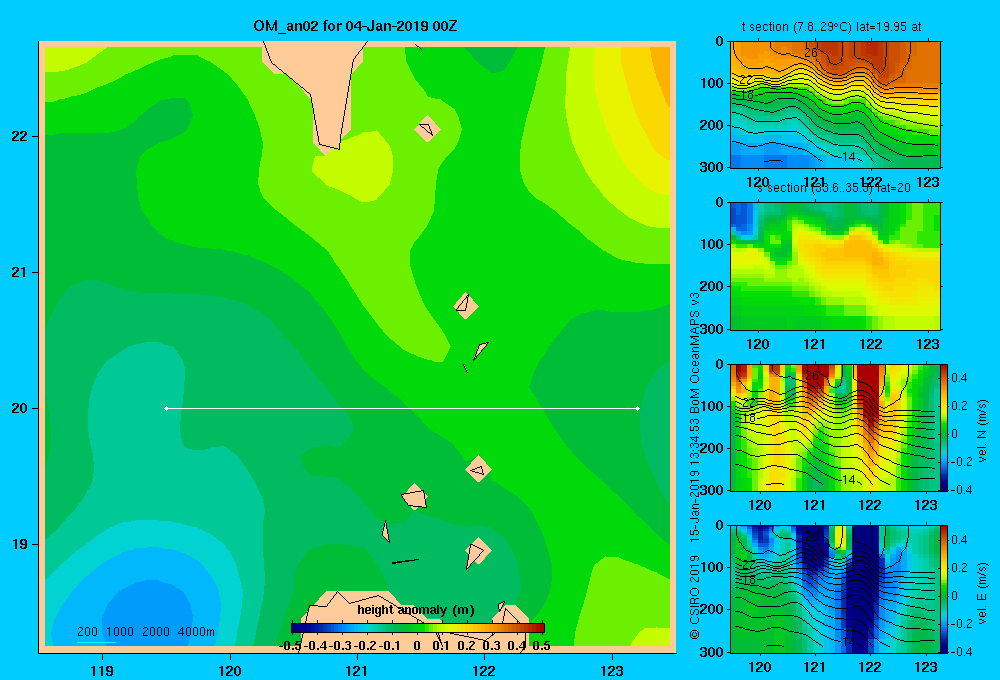Open the temperature t section plot
Image resolution: width=1000 pixels, height=680 pixels.
tap(835, 105)
